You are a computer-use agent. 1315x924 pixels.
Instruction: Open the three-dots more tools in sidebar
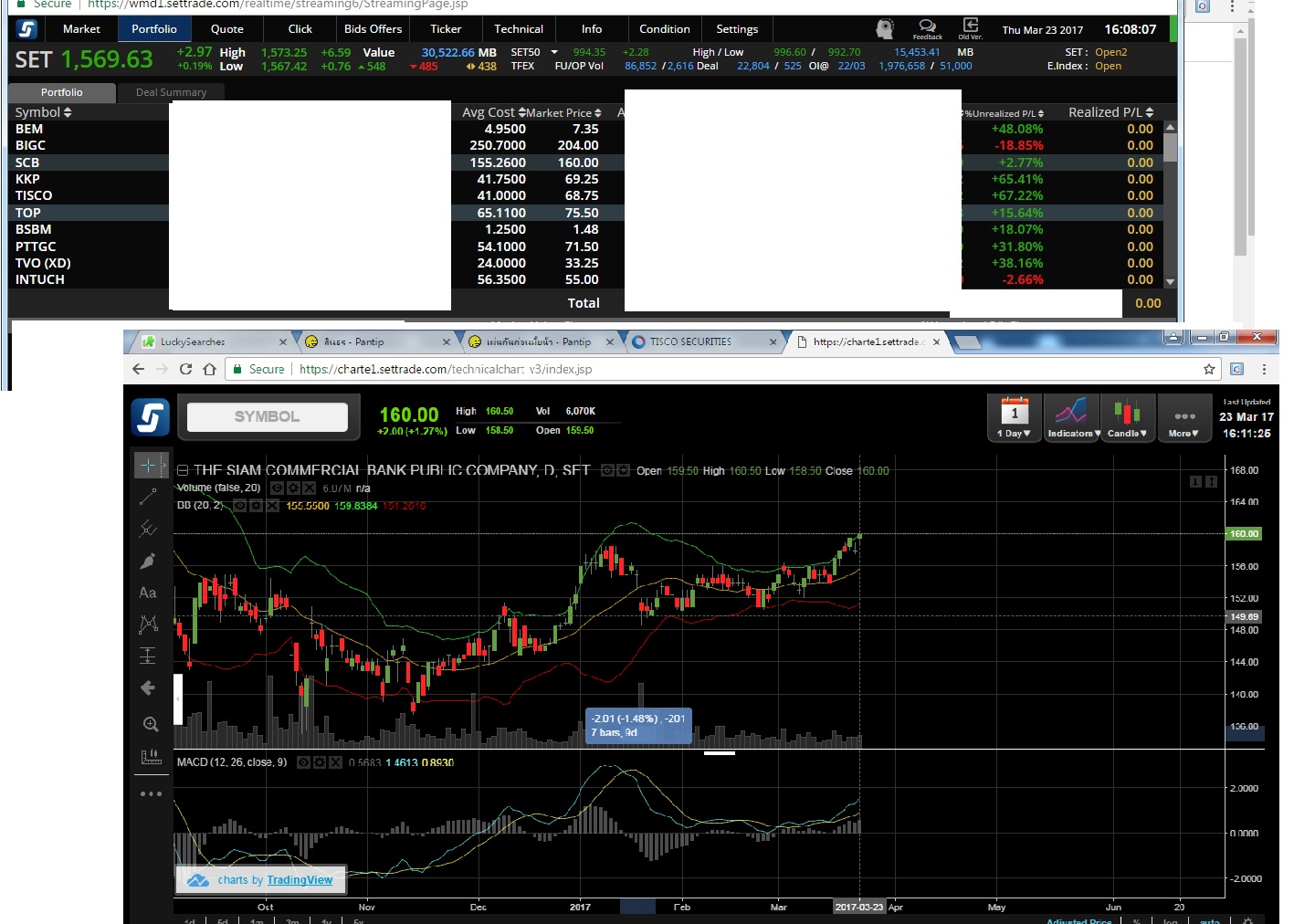151,793
